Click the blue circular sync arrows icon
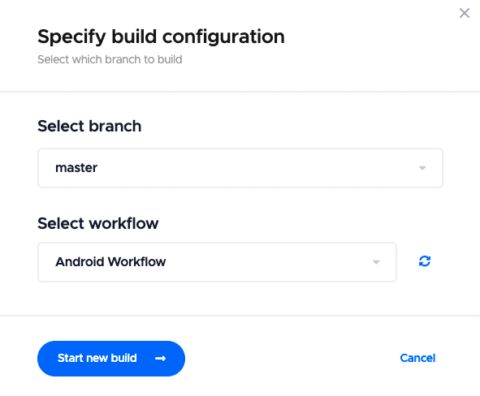 pos(425,261)
